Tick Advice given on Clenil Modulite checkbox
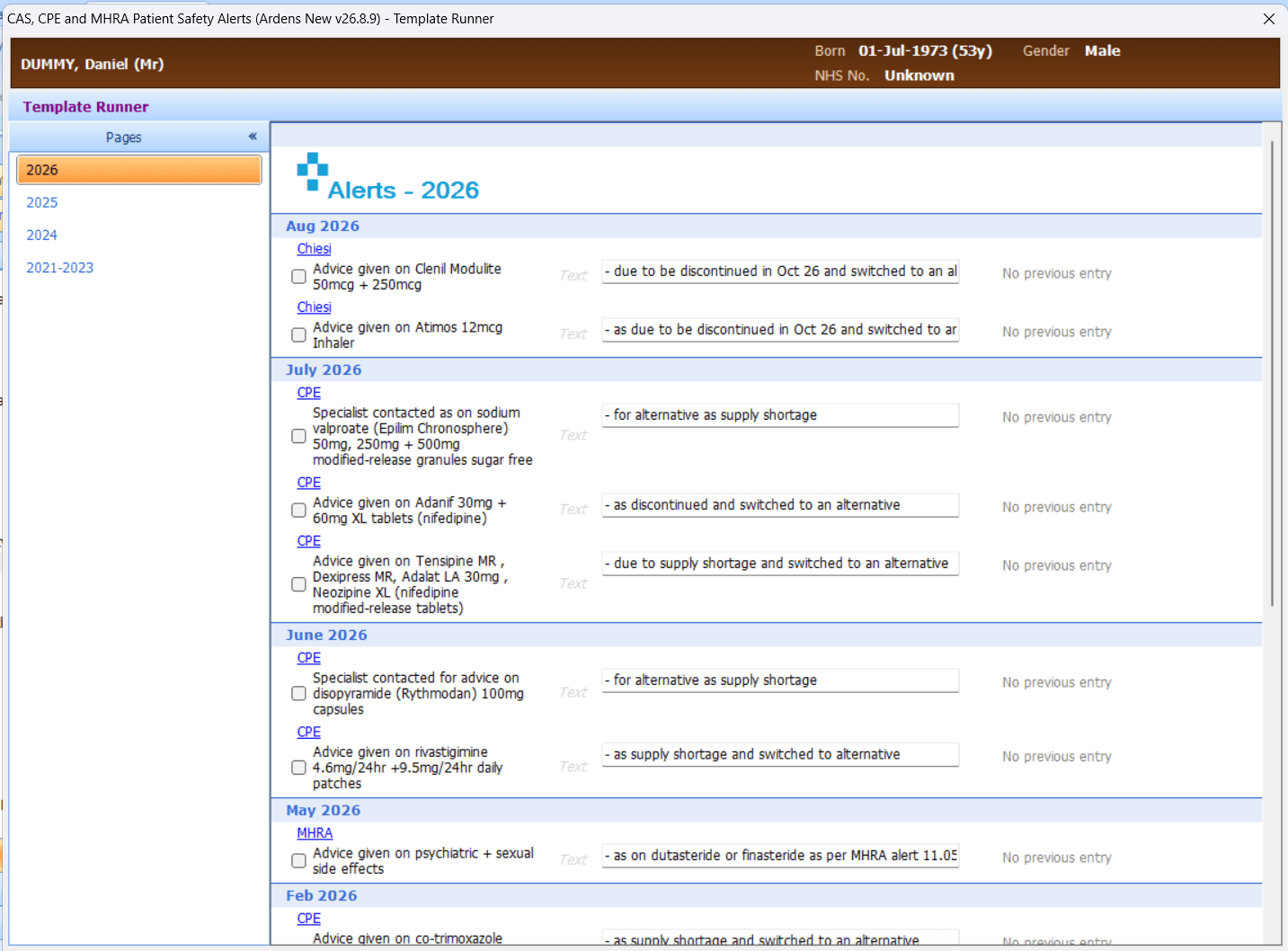1288x951 pixels. pos(298,277)
